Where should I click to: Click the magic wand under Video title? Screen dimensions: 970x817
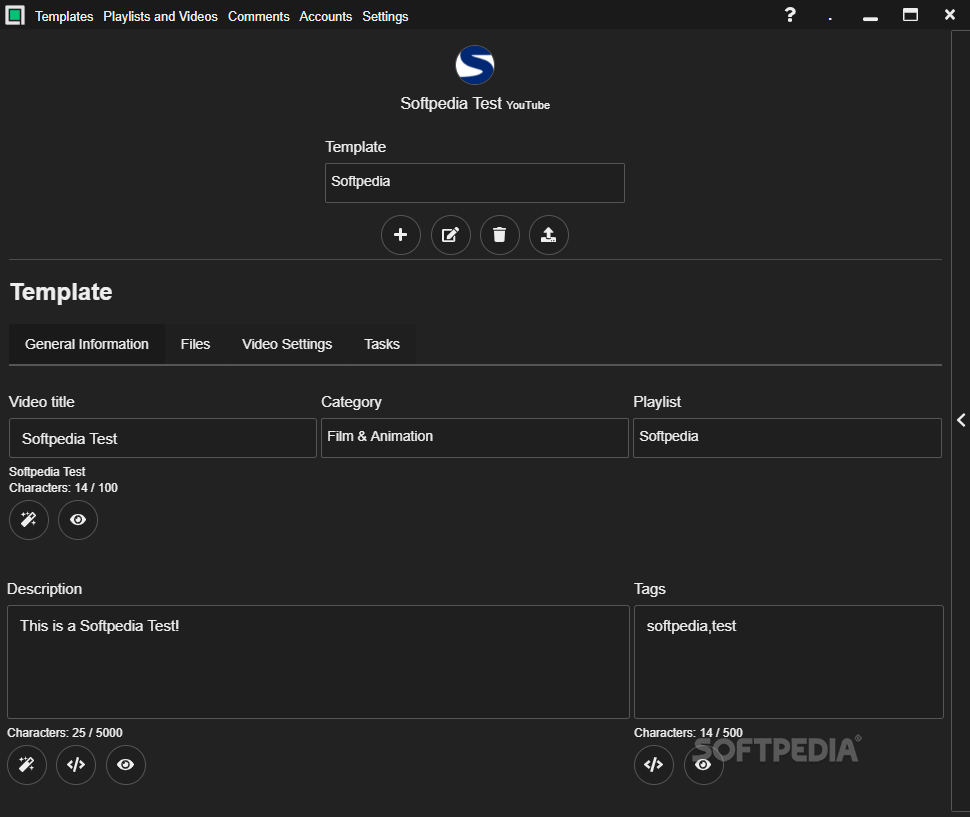(28, 520)
